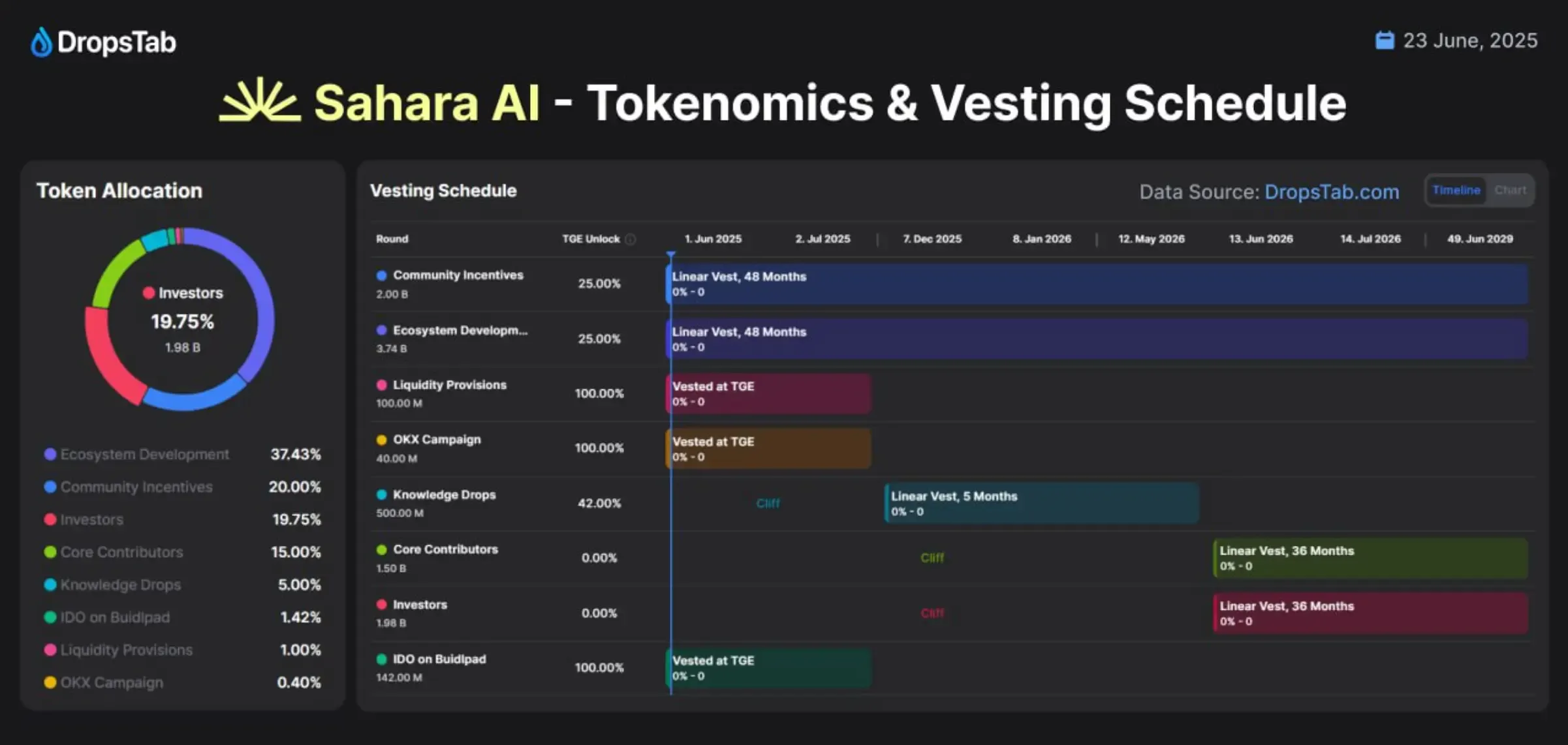Click the calendar icon beside 23 June, 2025
Viewport: 1568px width, 745px height.
pyautogui.click(x=1385, y=40)
